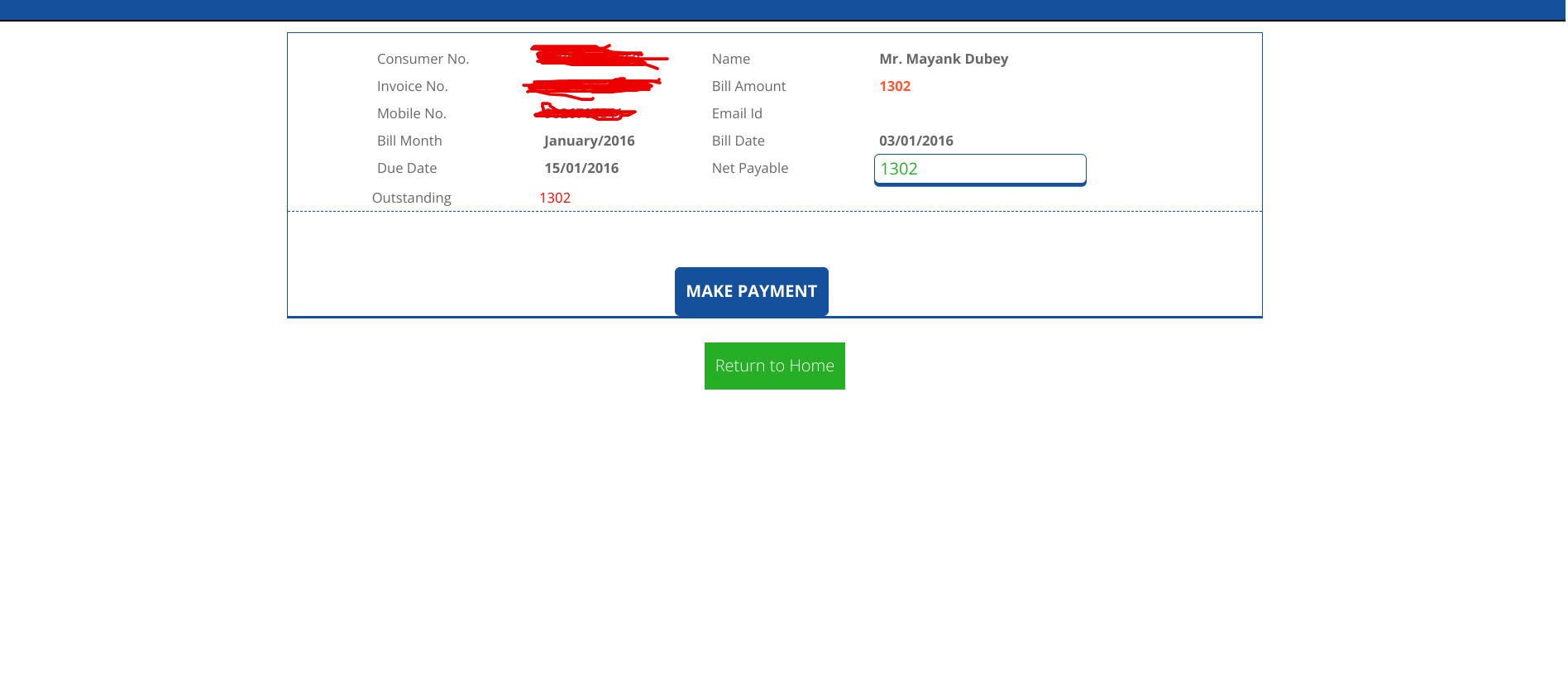Click the Email Id label

coord(736,113)
